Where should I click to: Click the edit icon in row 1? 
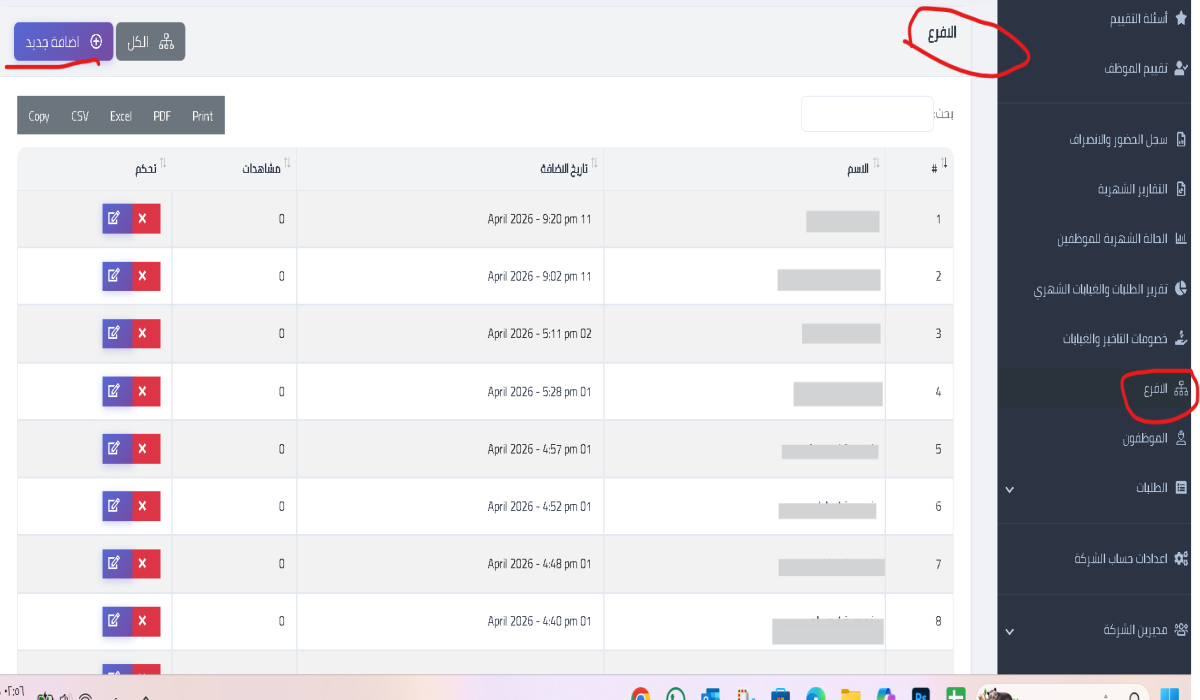point(116,219)
